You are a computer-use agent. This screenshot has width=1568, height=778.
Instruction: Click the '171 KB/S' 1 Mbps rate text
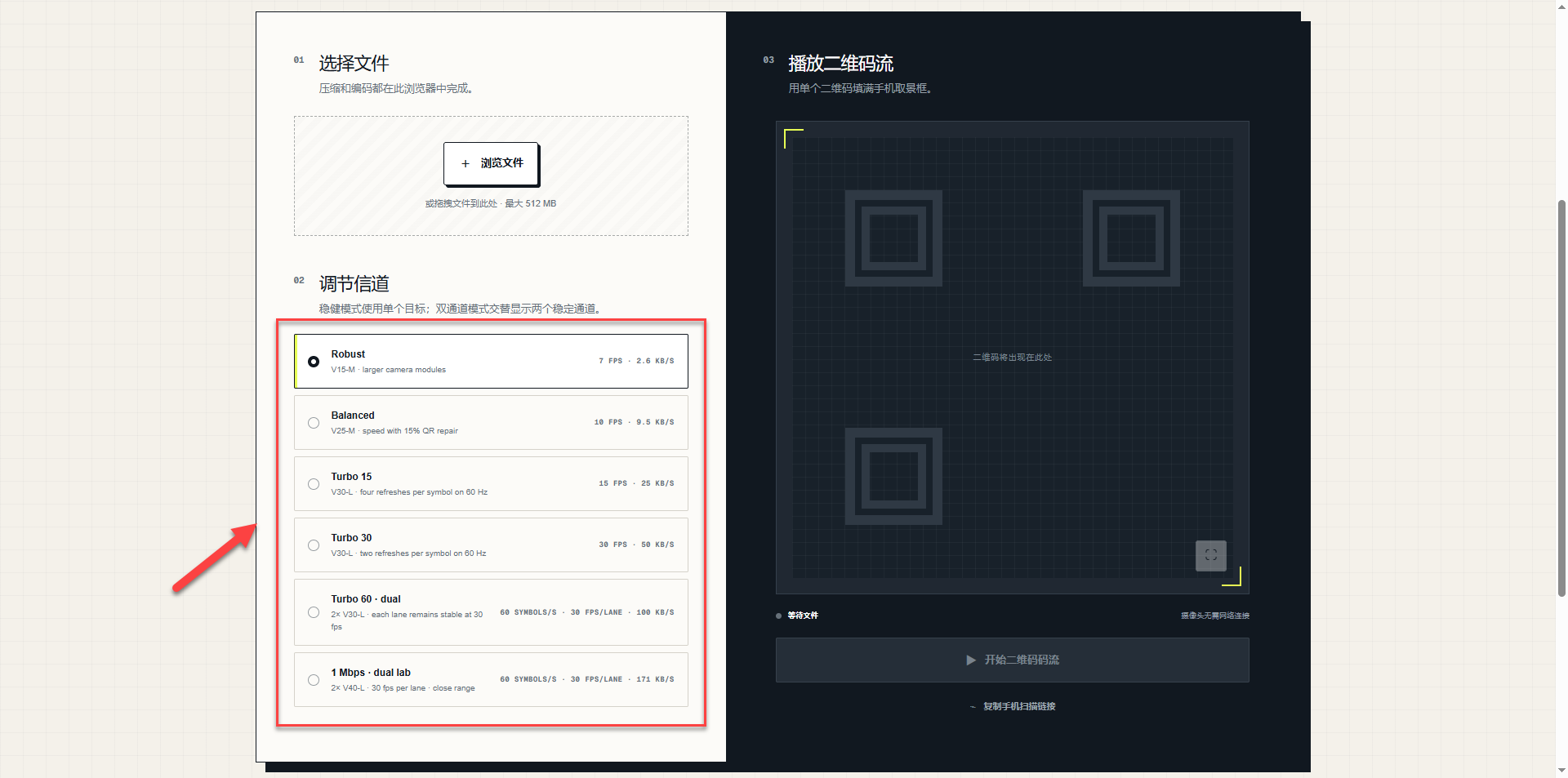655,679
